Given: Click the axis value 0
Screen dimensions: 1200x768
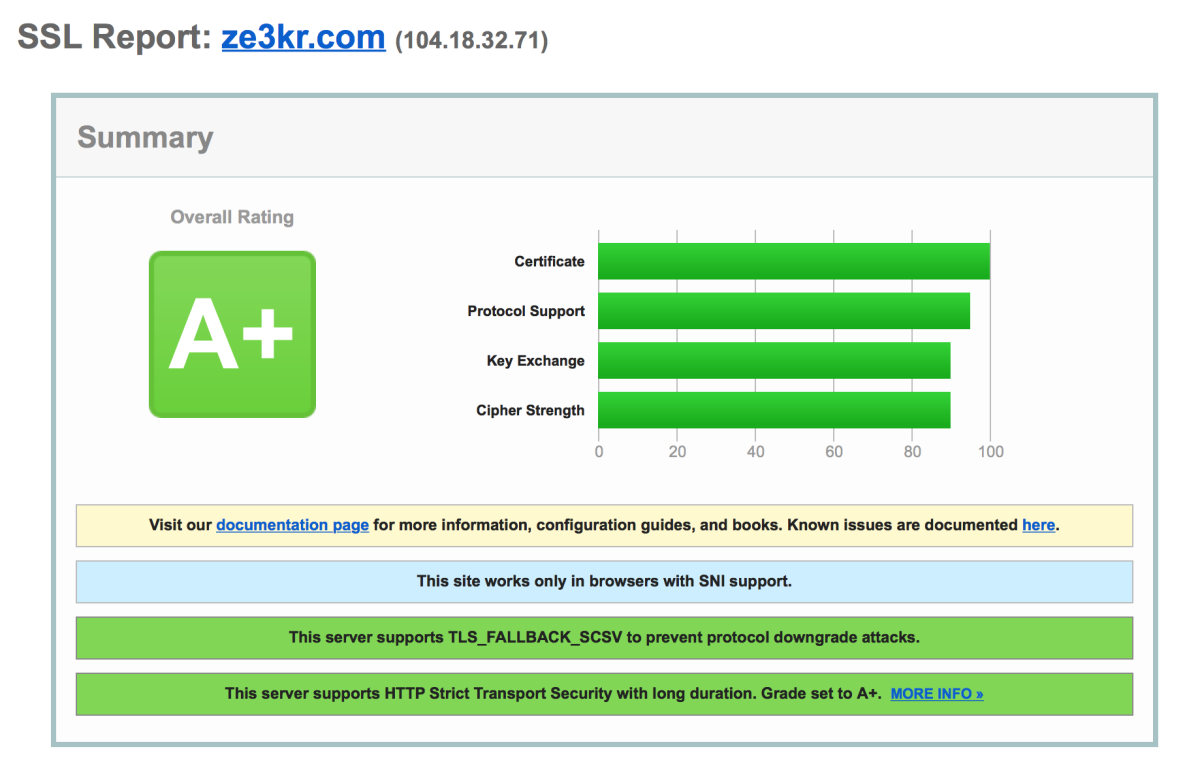Looking at the screenshot, I should click(598, 452).
